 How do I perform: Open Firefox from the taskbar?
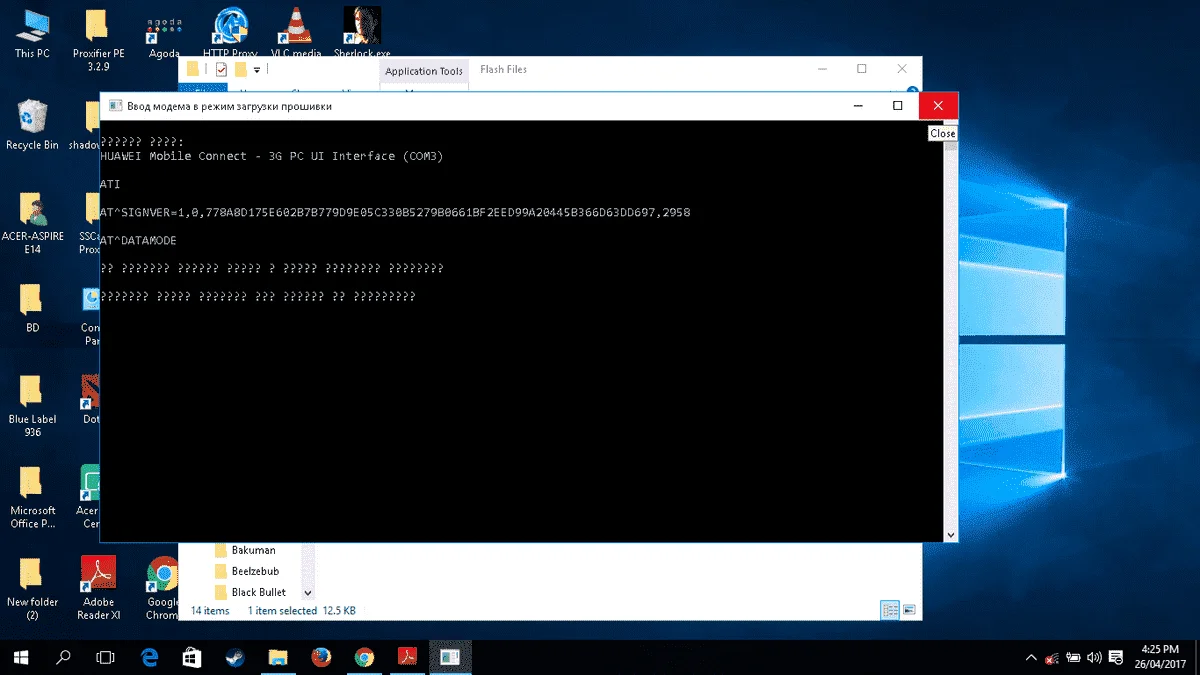[321, 658]
